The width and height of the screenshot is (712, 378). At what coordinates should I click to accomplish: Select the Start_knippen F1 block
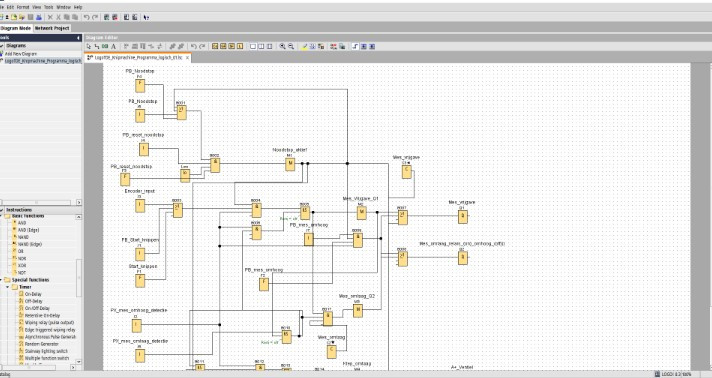click(x=140, y=280)
